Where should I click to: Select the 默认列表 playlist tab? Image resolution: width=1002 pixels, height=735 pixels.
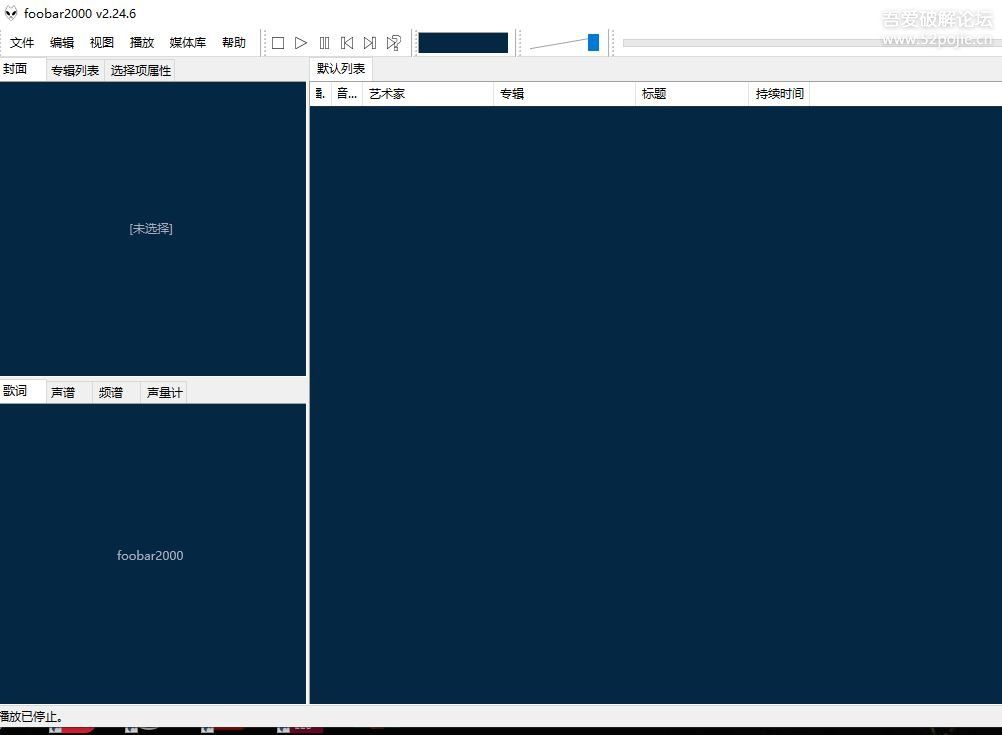point(341,68)
